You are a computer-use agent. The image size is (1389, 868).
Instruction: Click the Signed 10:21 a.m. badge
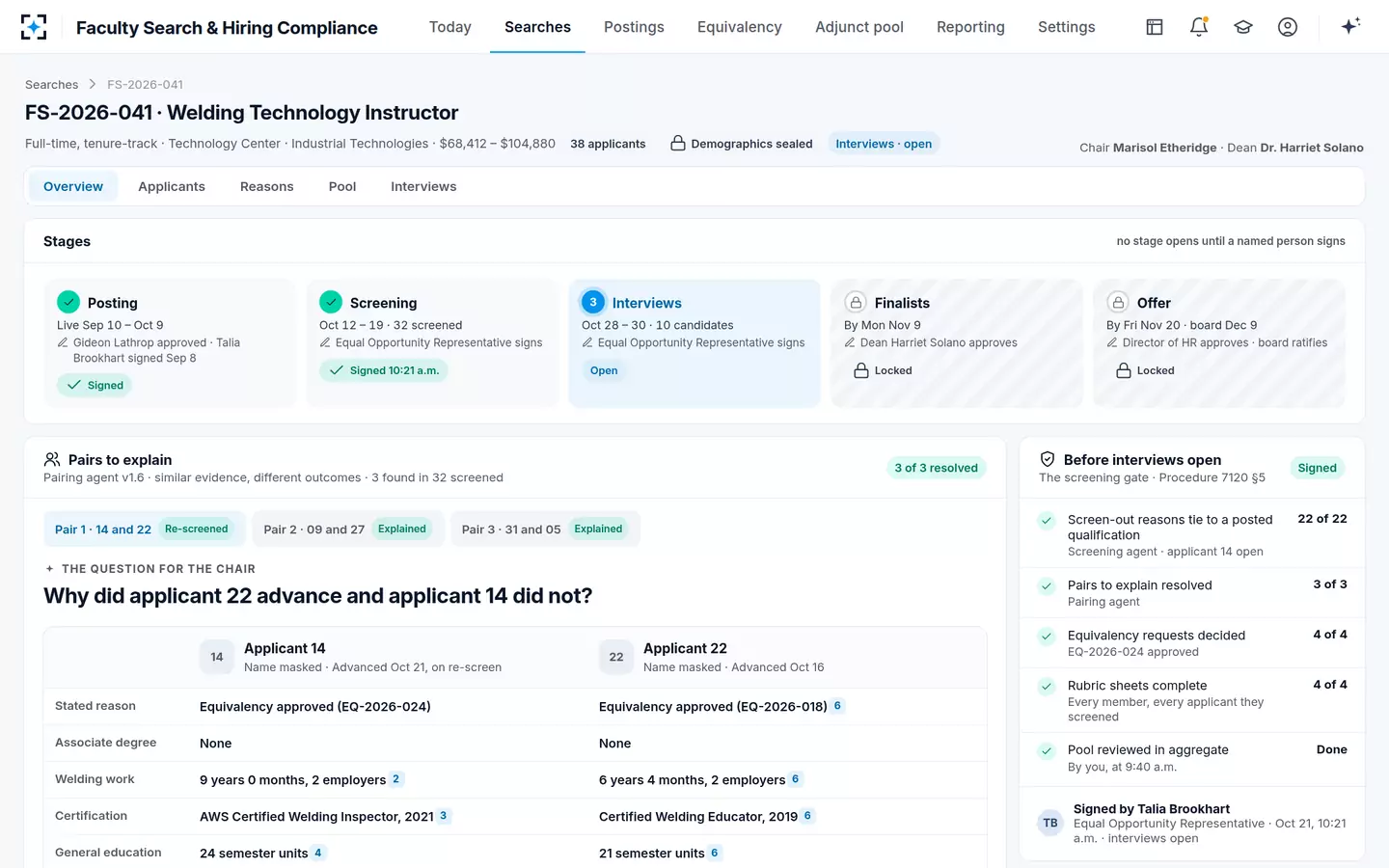384,370
